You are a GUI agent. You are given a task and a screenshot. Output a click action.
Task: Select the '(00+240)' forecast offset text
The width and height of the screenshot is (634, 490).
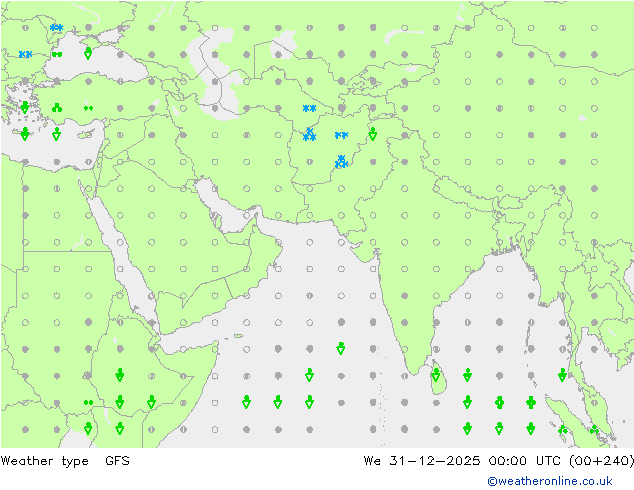(601, 460)
